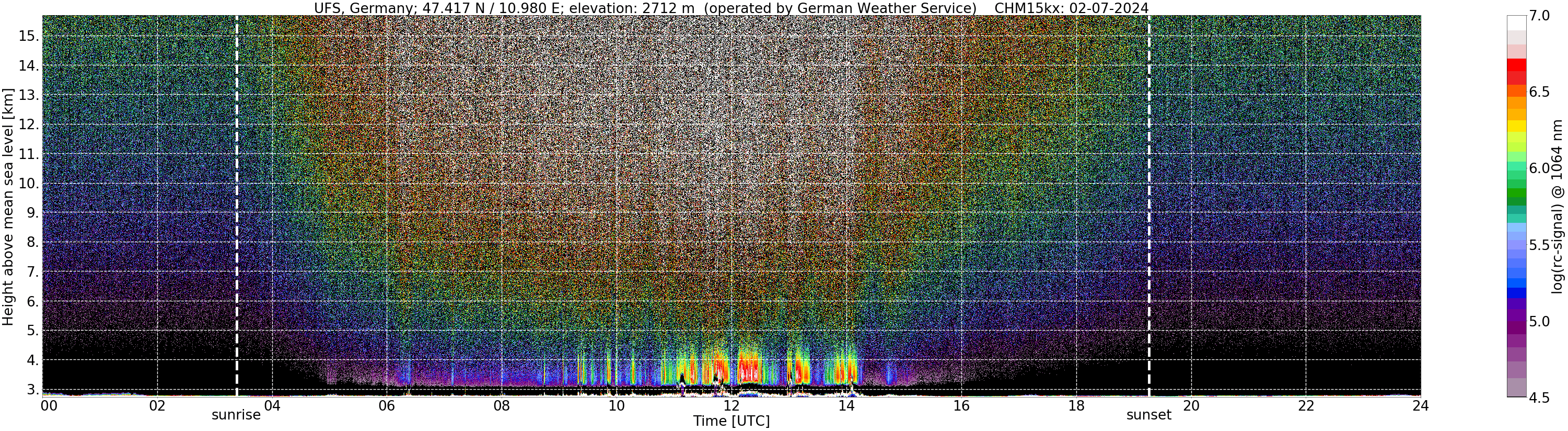Click the dashed sunrise marker line

(x=236, y=207)
